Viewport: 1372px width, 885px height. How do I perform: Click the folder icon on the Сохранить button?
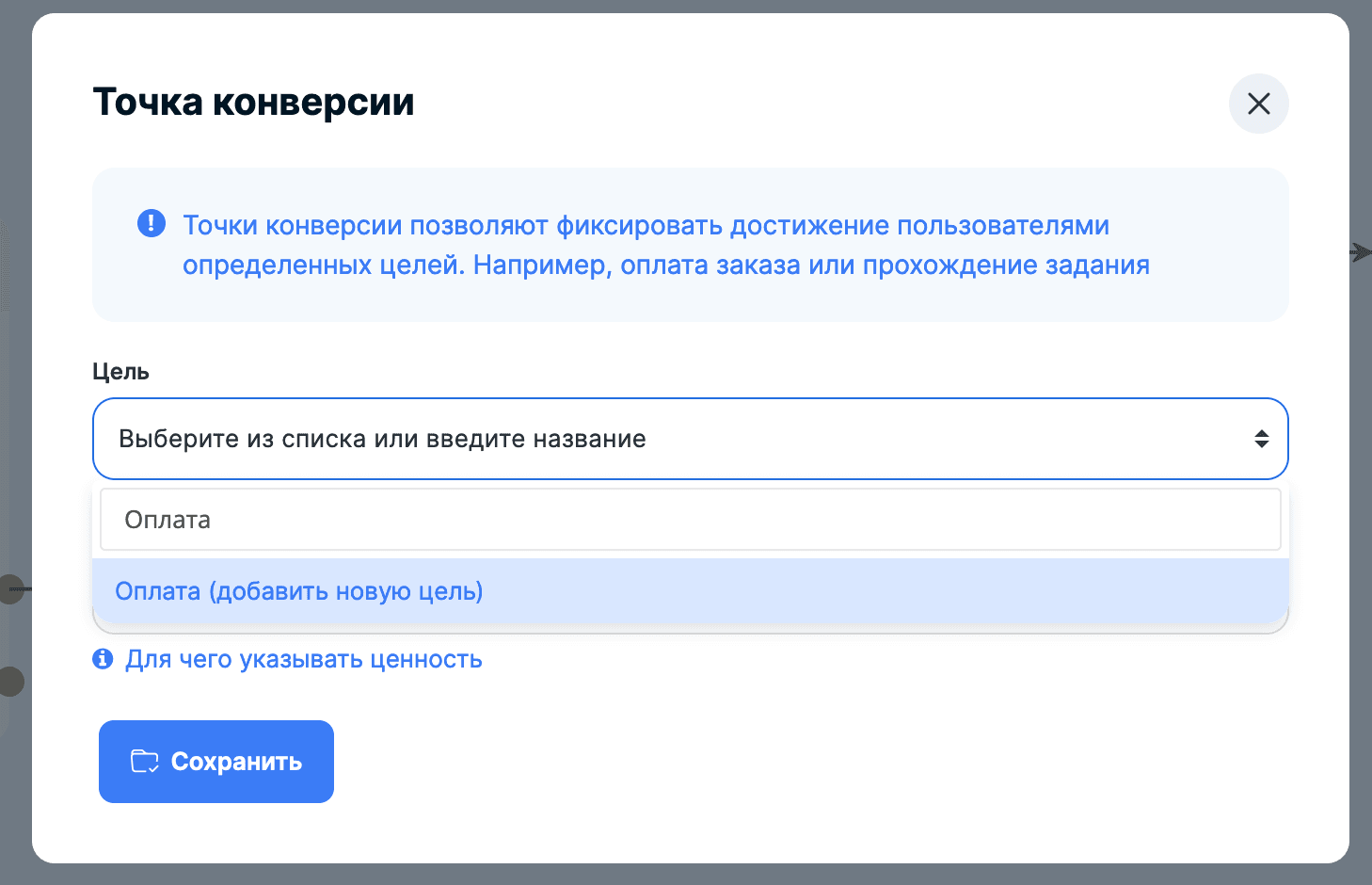coord(144,762)
